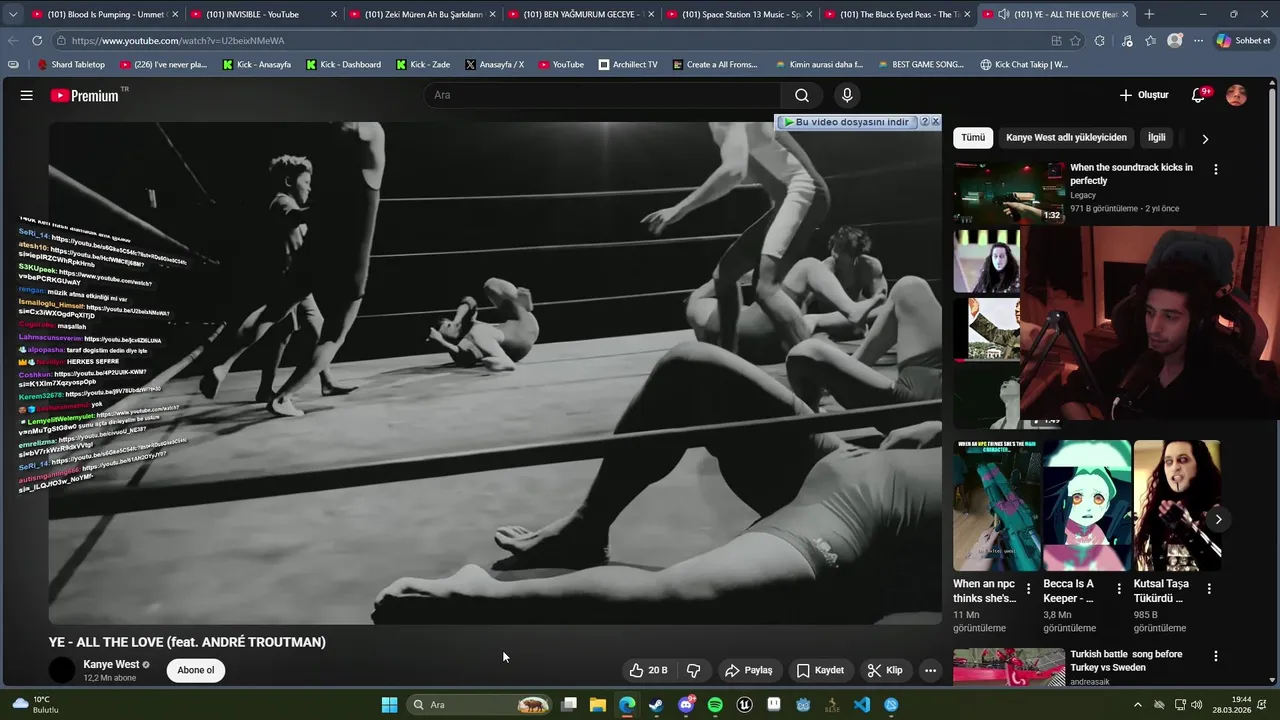Select the 'İlgili' filter chip

[1157, 138]
